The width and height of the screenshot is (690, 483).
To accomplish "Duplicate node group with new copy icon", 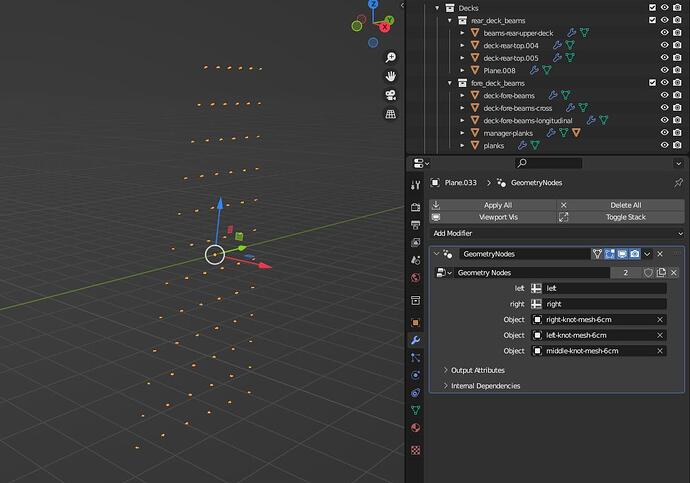I will tap(661, 273).
